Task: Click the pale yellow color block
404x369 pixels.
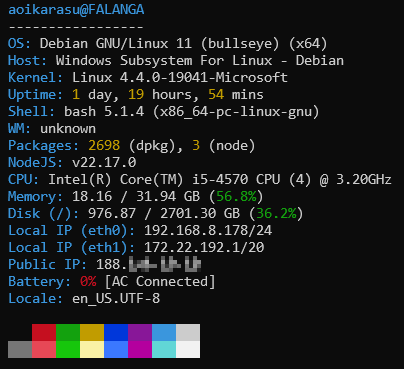Action: point(92,349)
